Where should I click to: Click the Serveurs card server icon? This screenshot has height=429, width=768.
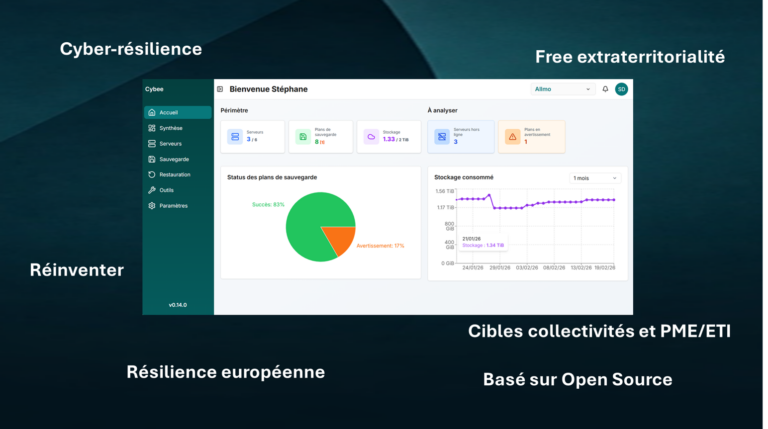[235, 136]
